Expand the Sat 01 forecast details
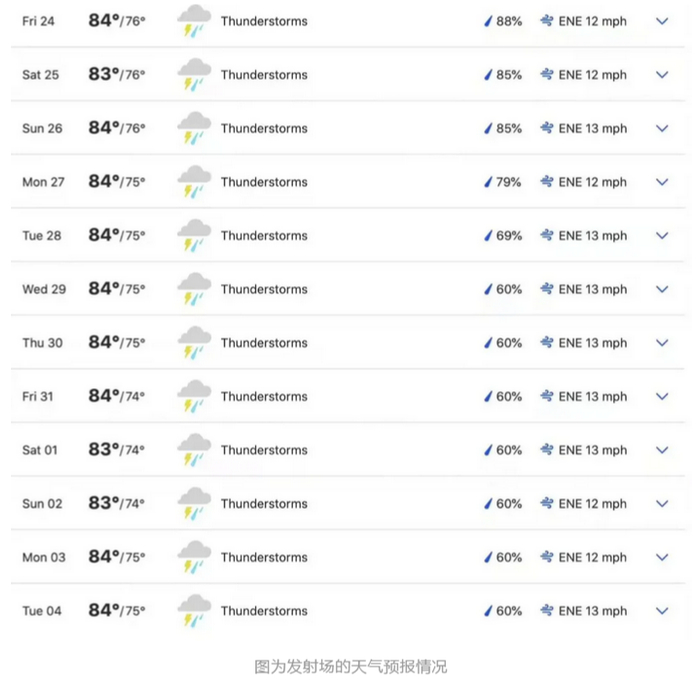The image size is (700, 685). [662, 450]
